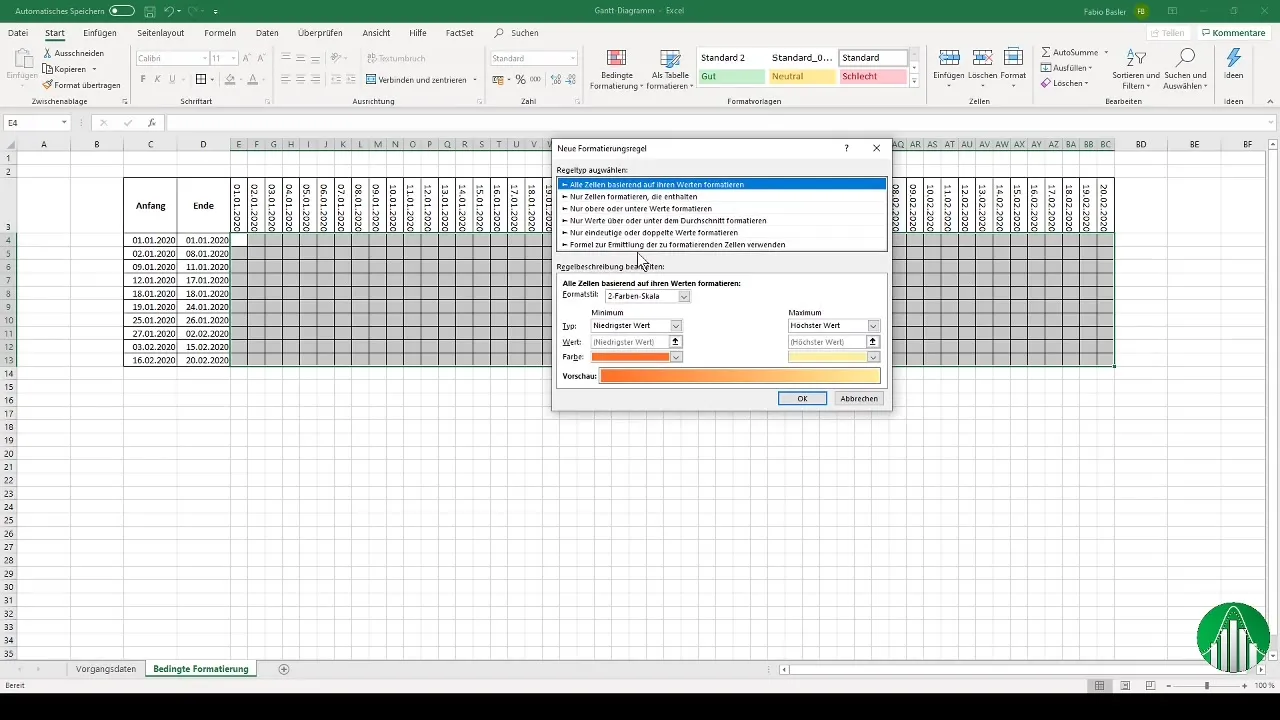Increase font size with larger A icon
The image size is (1280, 720).
tap(247, 58)
